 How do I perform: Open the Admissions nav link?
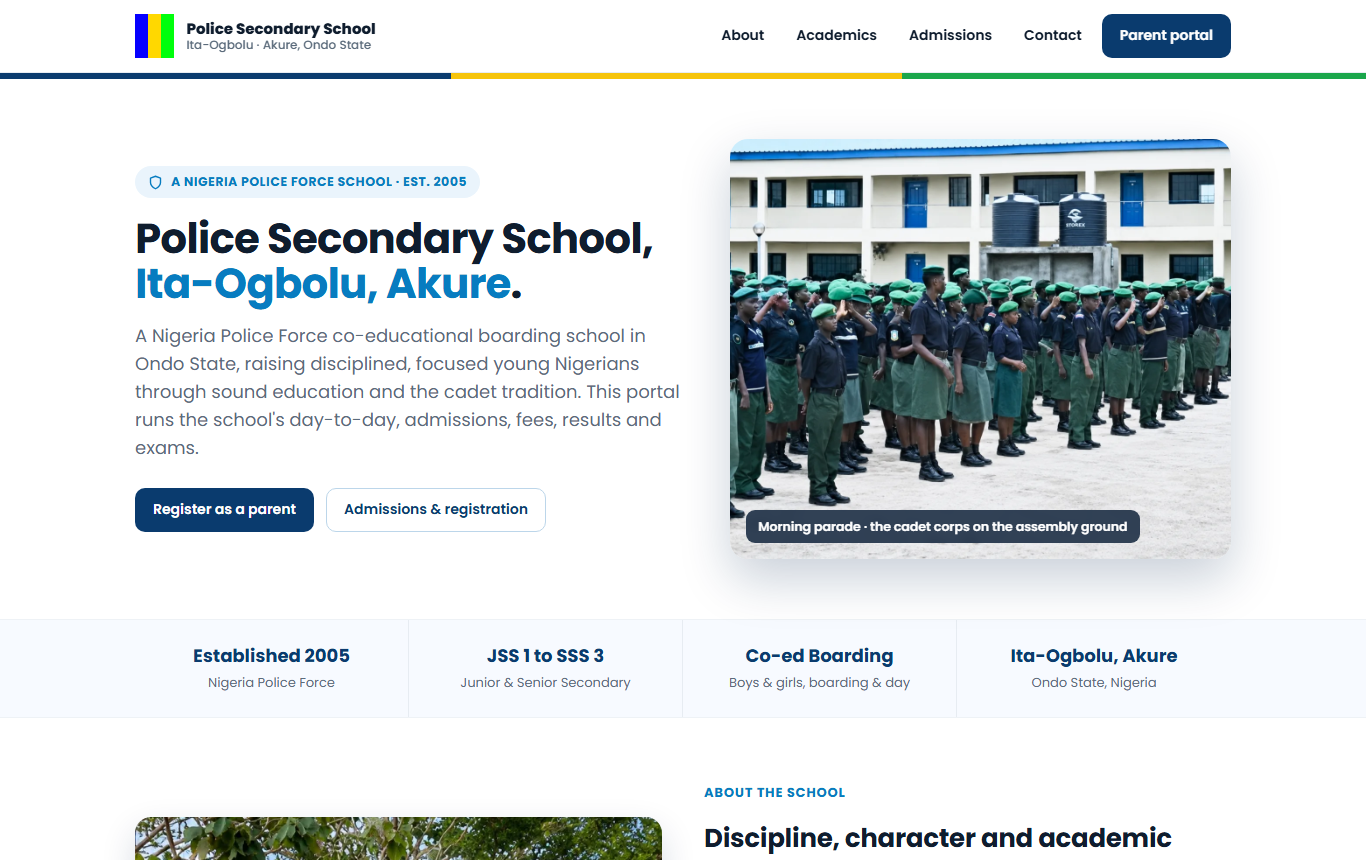tap(950, 35)
